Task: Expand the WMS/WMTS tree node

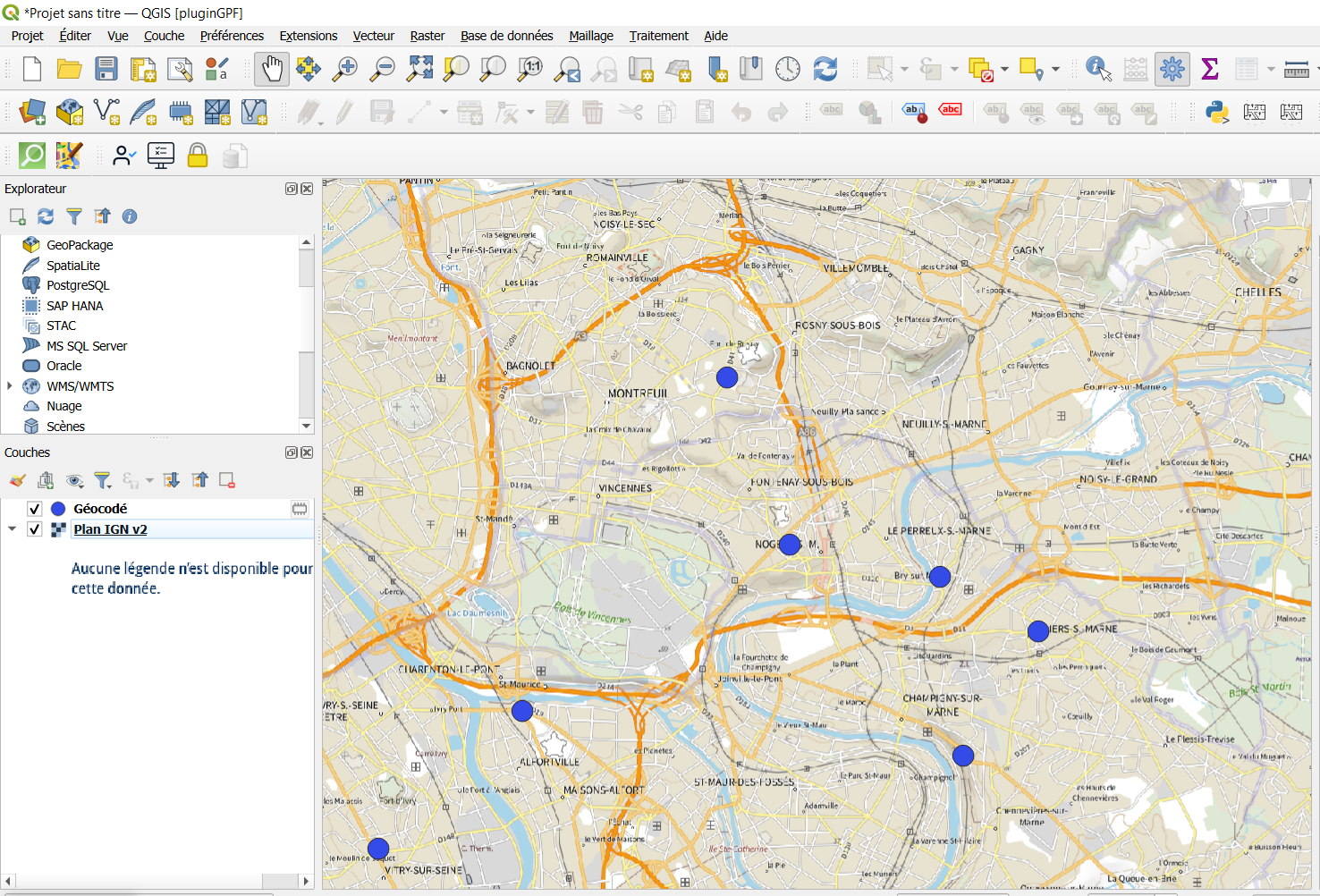Action: tap(10, 386)
